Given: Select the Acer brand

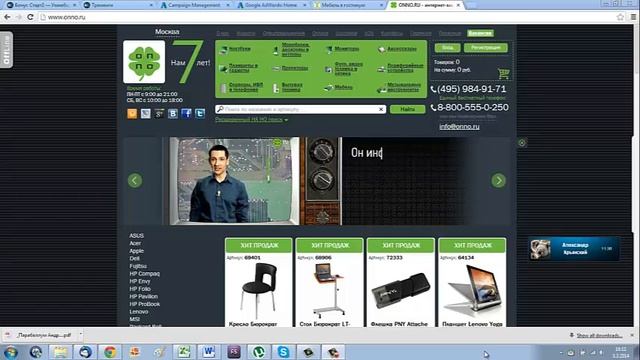Looking at the screenshot, I should click(135, 243).
